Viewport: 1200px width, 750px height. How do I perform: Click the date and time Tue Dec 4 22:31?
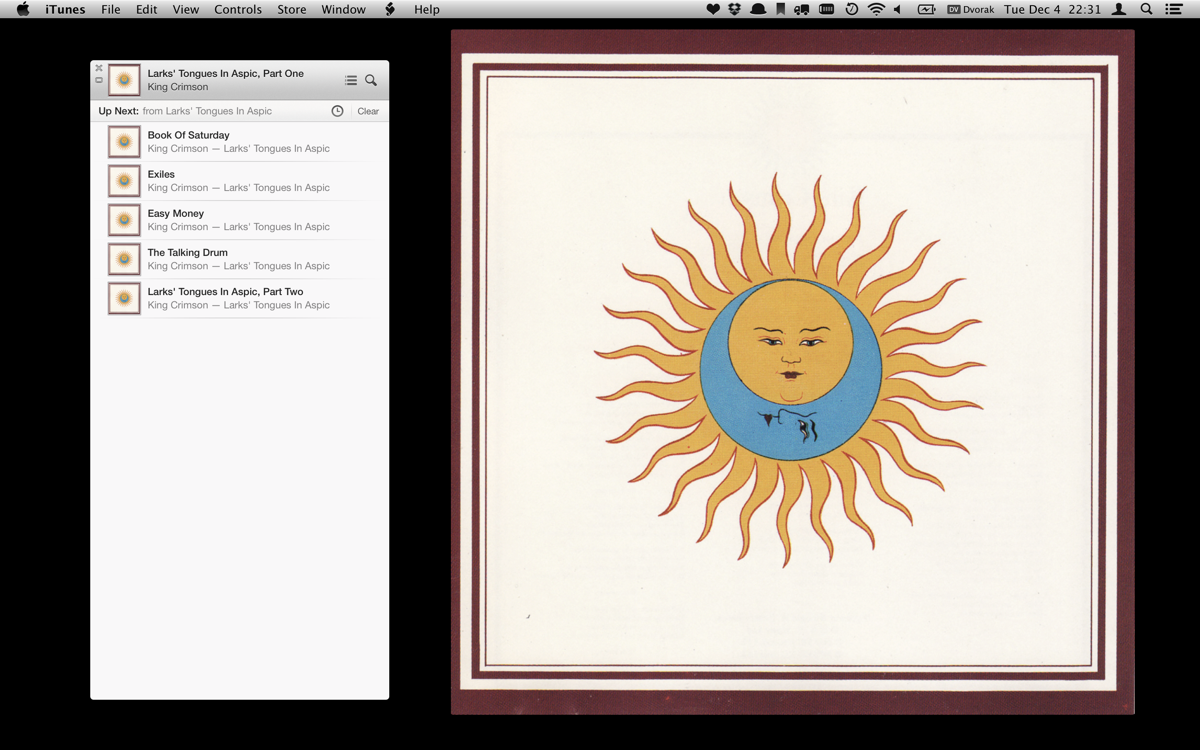coord(1052,9)
